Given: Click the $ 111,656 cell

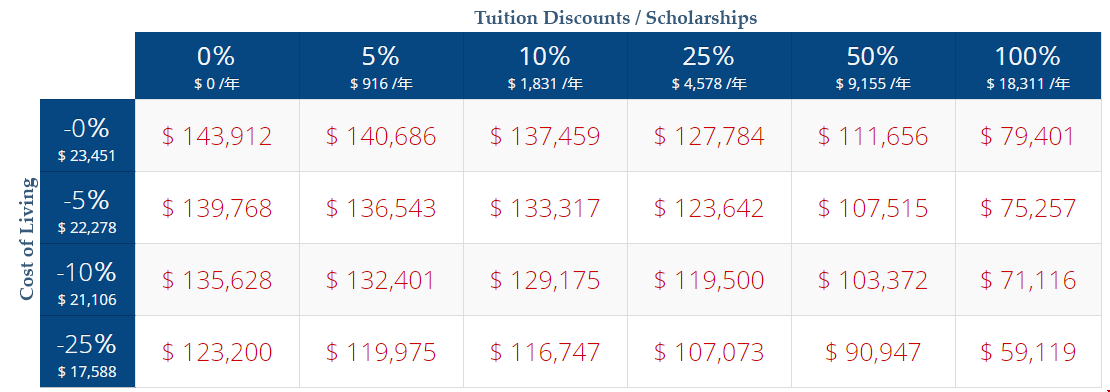Looking at the screenshot, I should point(874,136).
